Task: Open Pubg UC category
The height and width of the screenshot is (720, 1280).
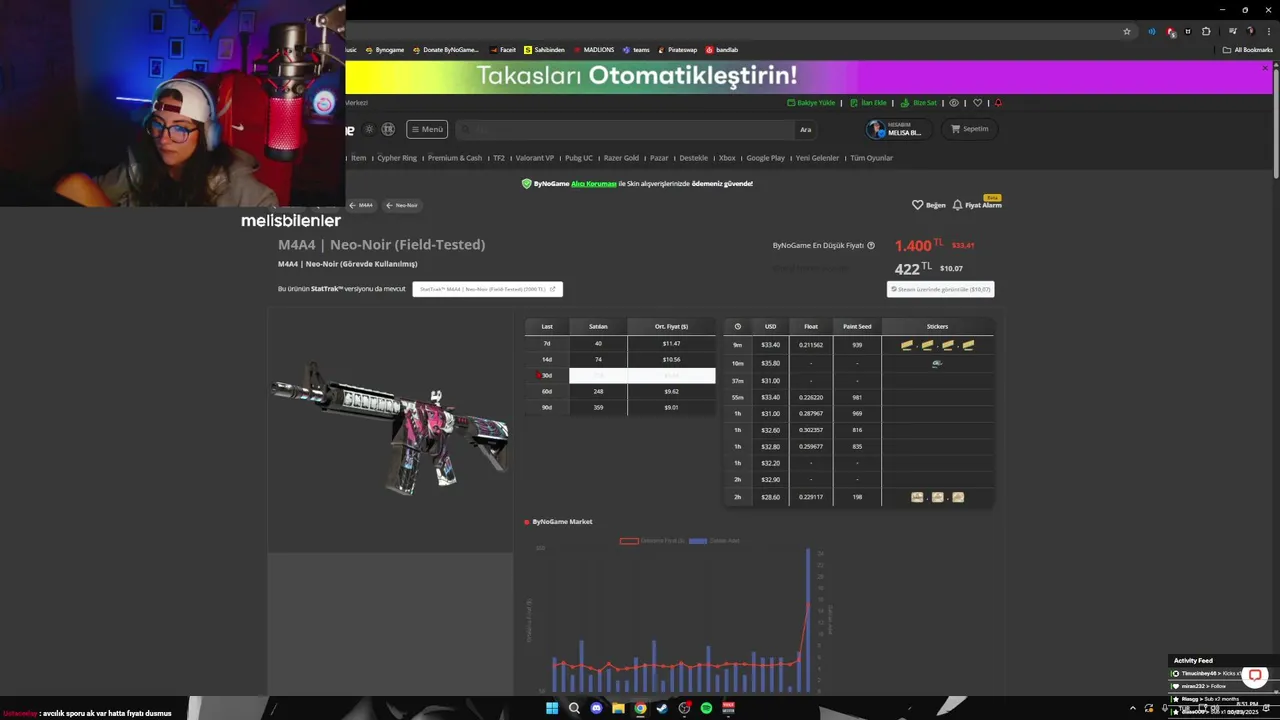Action: click(579, 158)
